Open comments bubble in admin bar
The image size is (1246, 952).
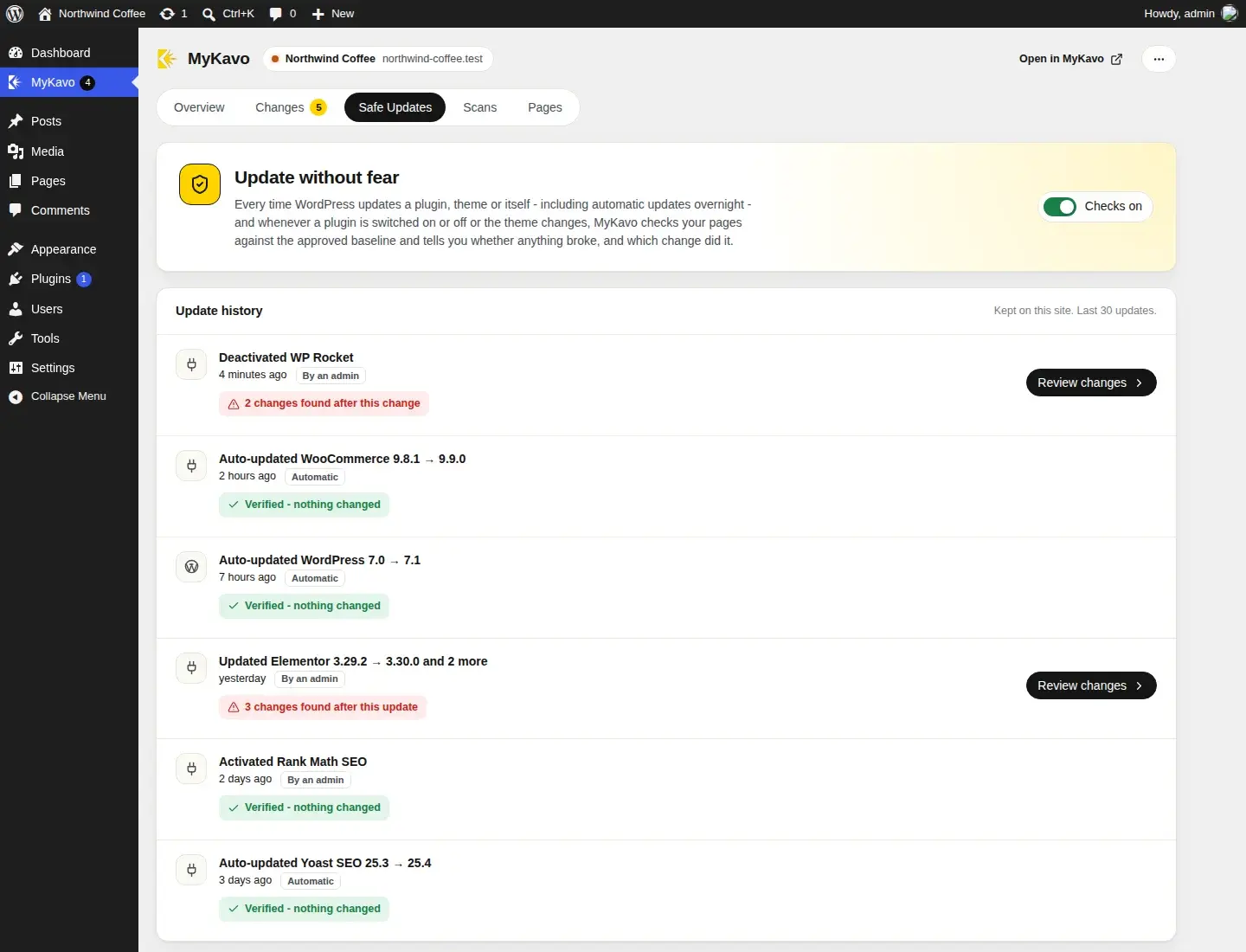click(283, 14)
